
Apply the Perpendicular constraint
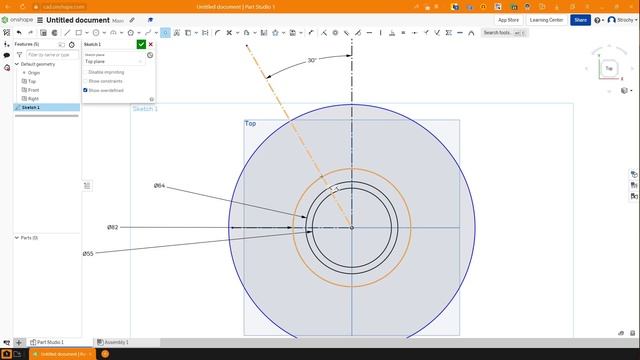tap(392, 33)
